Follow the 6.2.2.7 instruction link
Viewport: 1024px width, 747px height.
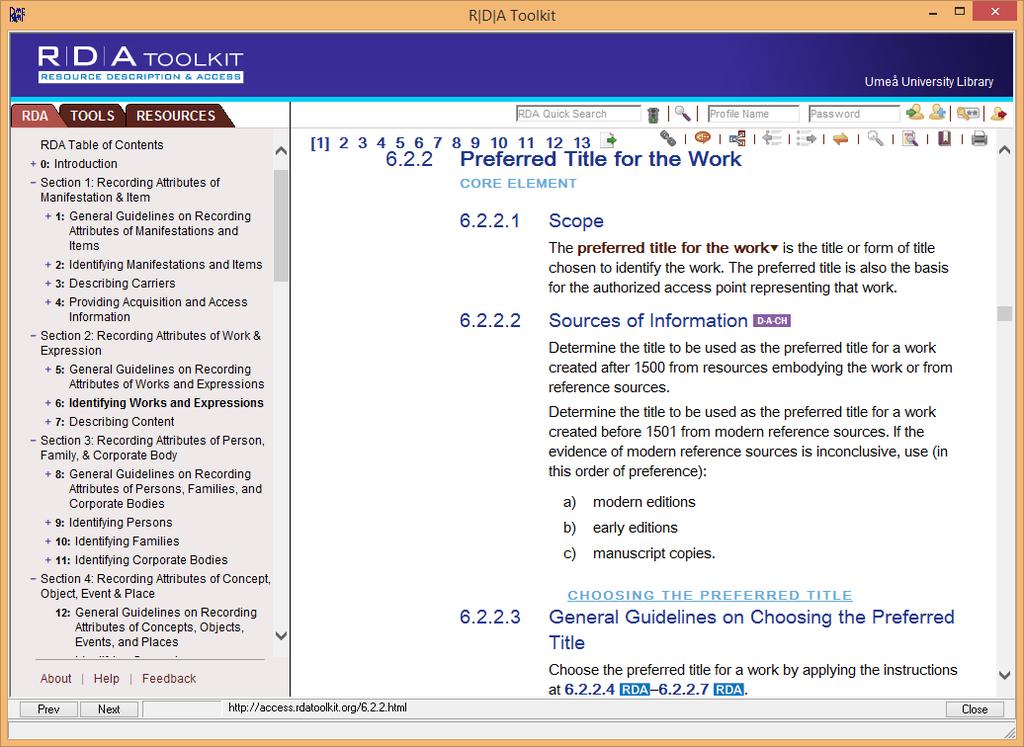(x=683, y=690)
